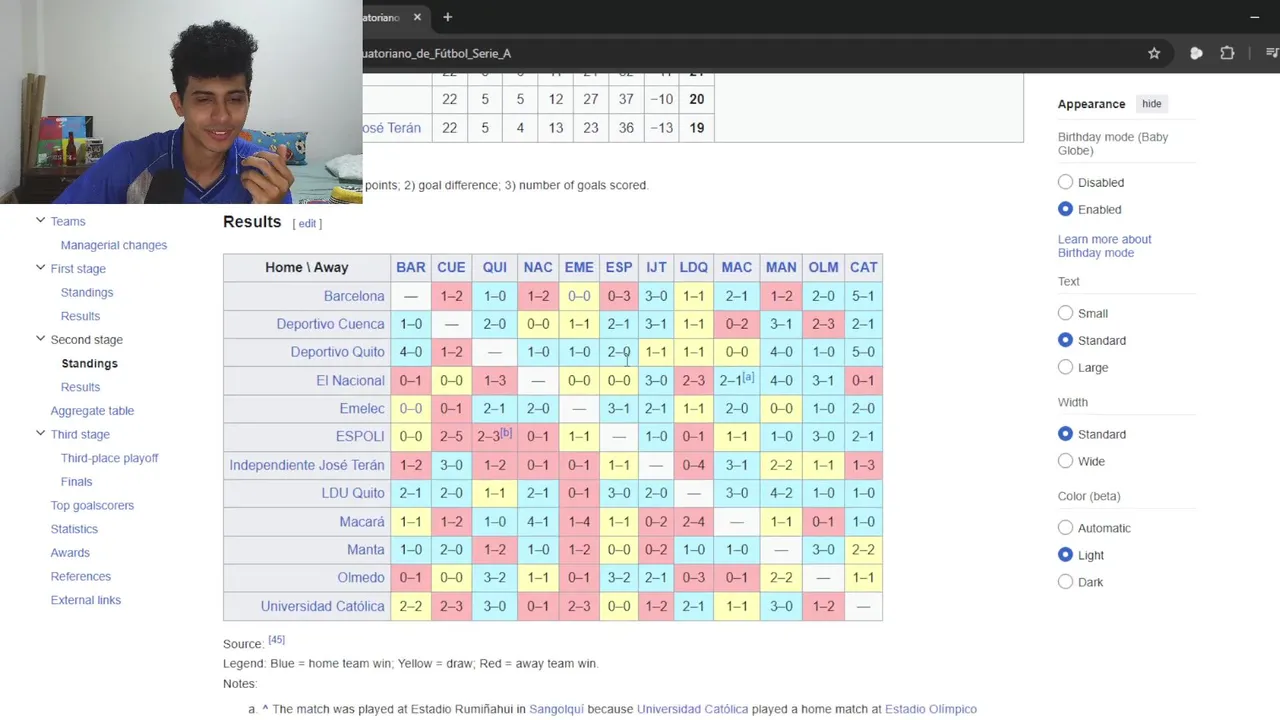Jump to Top goalscorers section

pyautogui.click(x=92, y=506)
